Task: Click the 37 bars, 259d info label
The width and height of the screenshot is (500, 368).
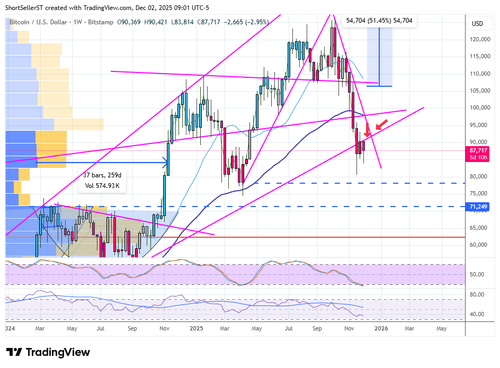Action: (102, 175)
